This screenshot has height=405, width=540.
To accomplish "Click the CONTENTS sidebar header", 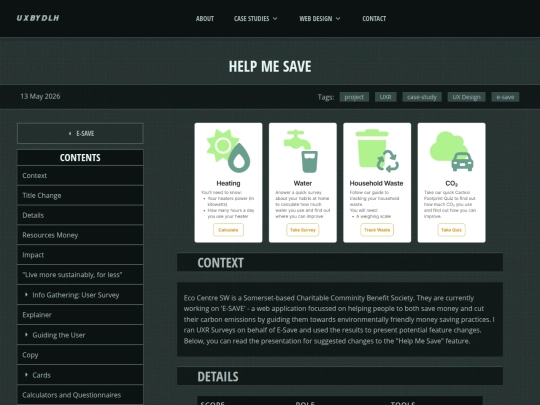I will point(80,157).
